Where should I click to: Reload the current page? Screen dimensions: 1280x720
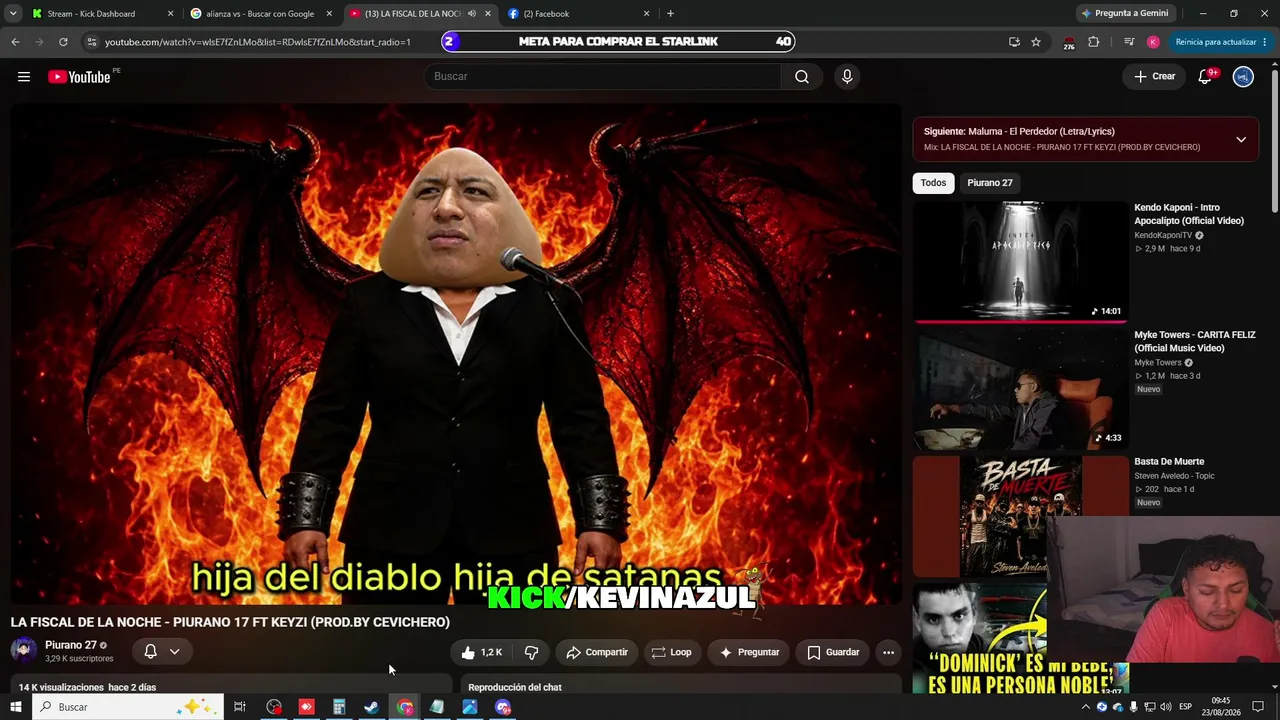[x=63, y=42]
